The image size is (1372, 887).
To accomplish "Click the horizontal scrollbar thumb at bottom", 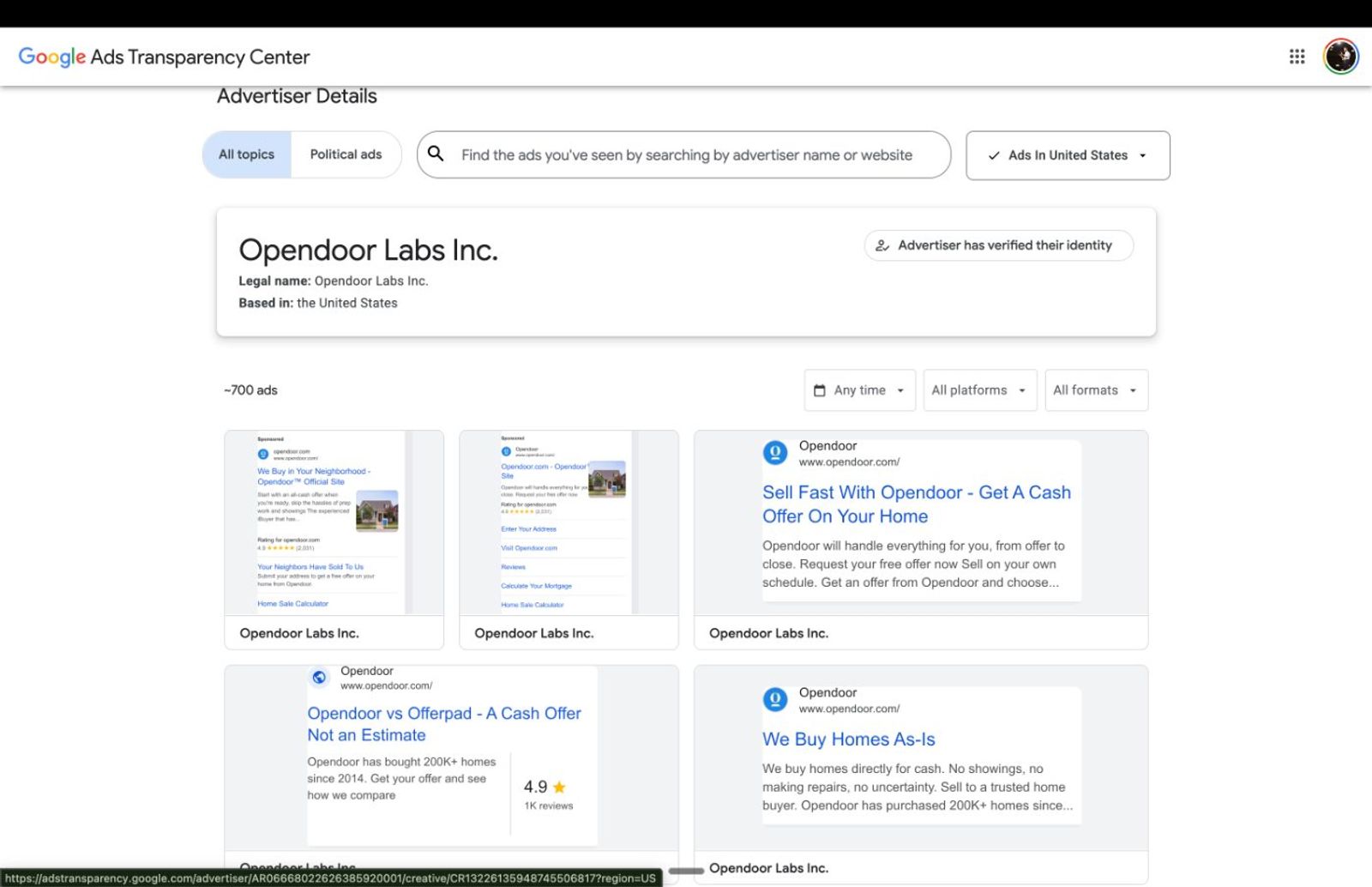I will 686,871.
